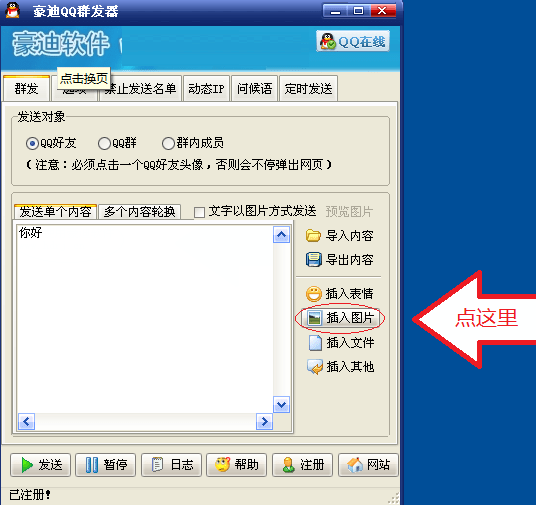
Task: Close the 豪迪QQ群发器 window
Action: (x=383, y=11)
